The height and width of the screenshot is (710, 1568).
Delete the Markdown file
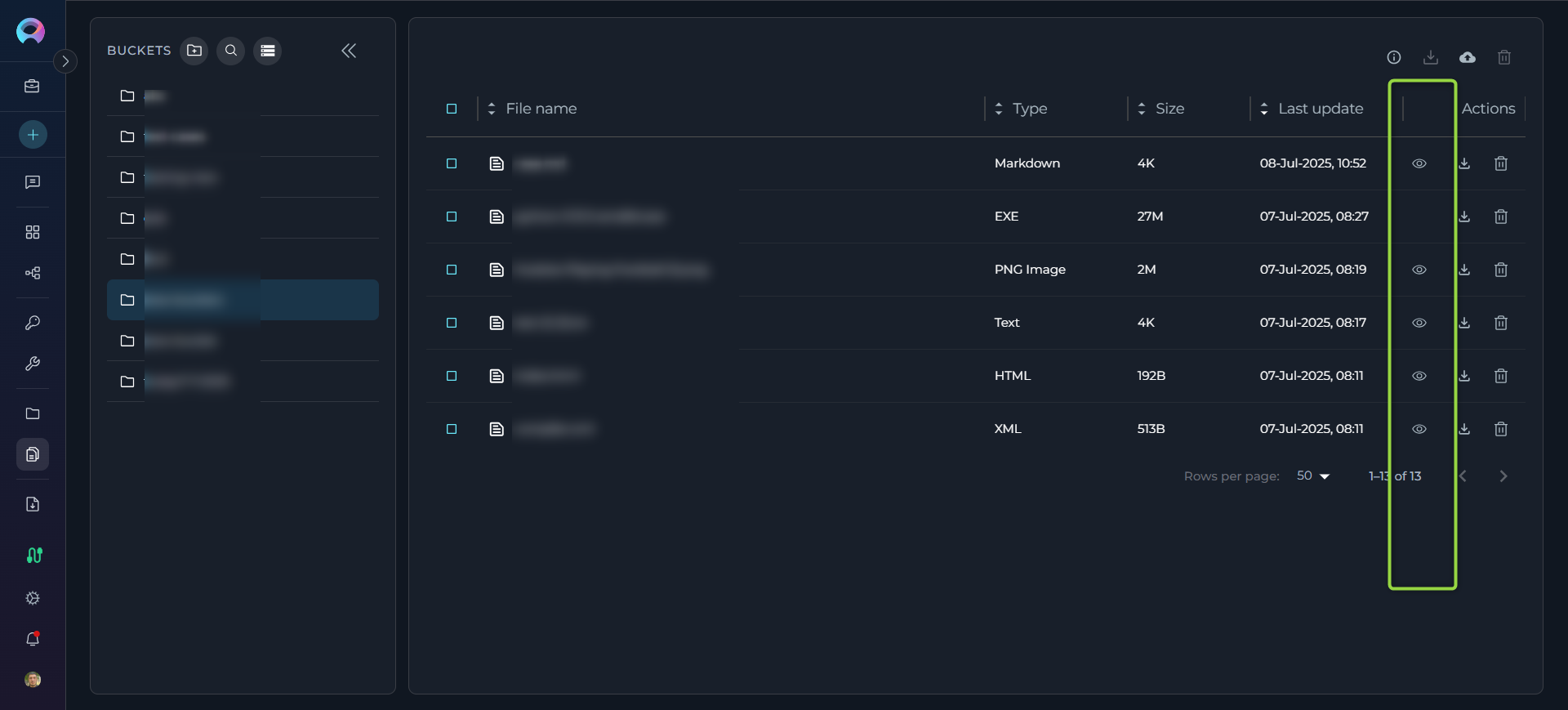point(1501,163)
